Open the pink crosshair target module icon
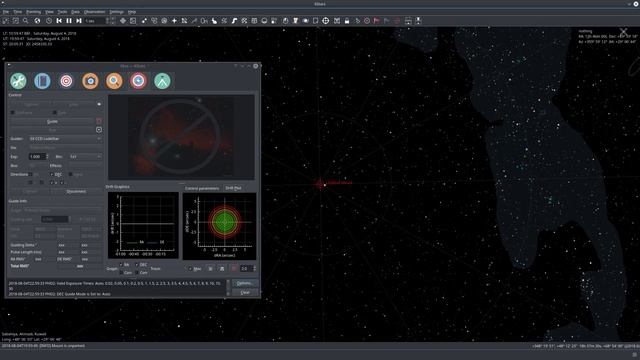Screen dimensions: 640x360 pos(138,81)
